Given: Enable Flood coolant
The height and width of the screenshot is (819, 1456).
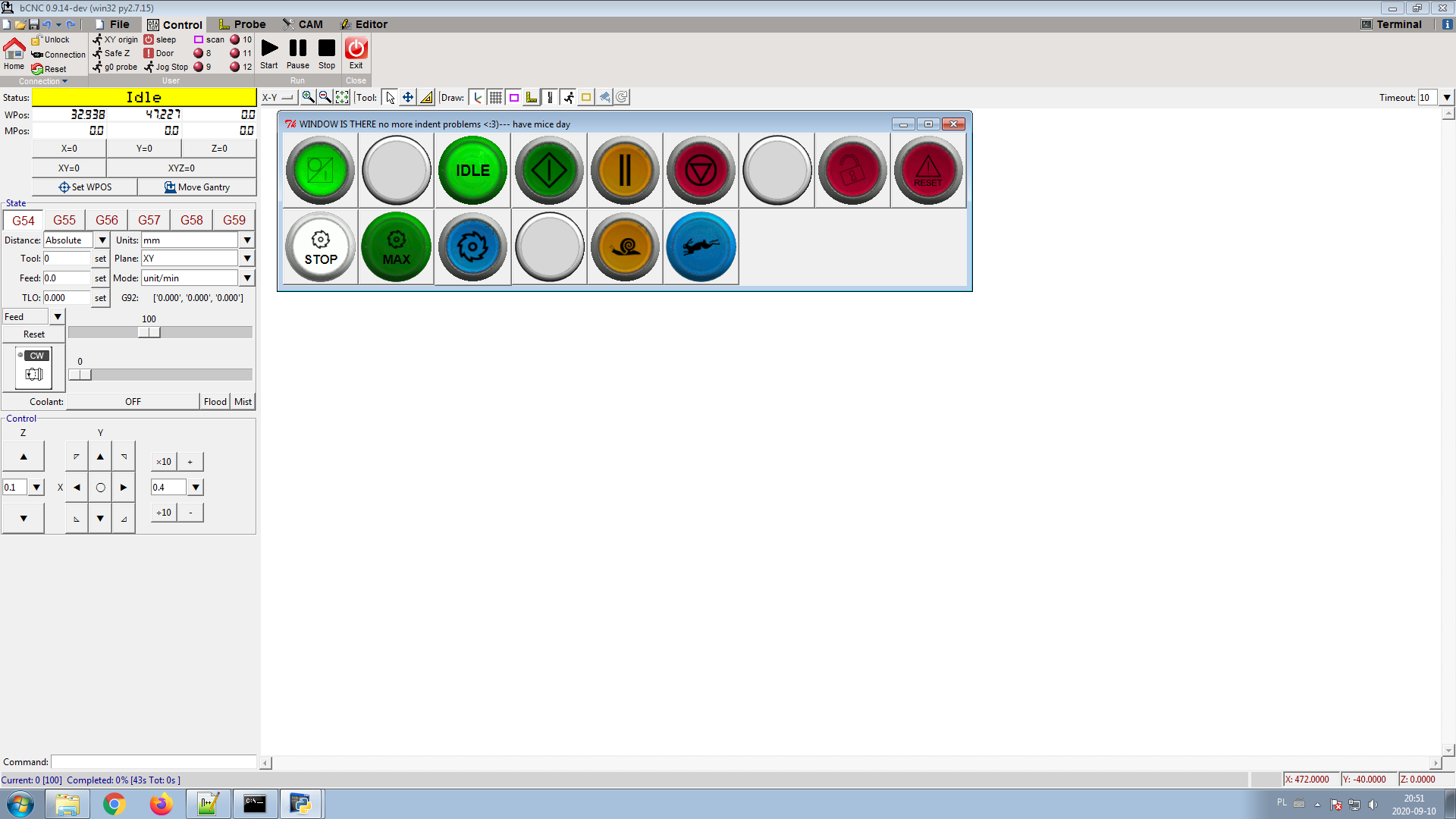Looking at the screenshot, I should tap(215, 401).
